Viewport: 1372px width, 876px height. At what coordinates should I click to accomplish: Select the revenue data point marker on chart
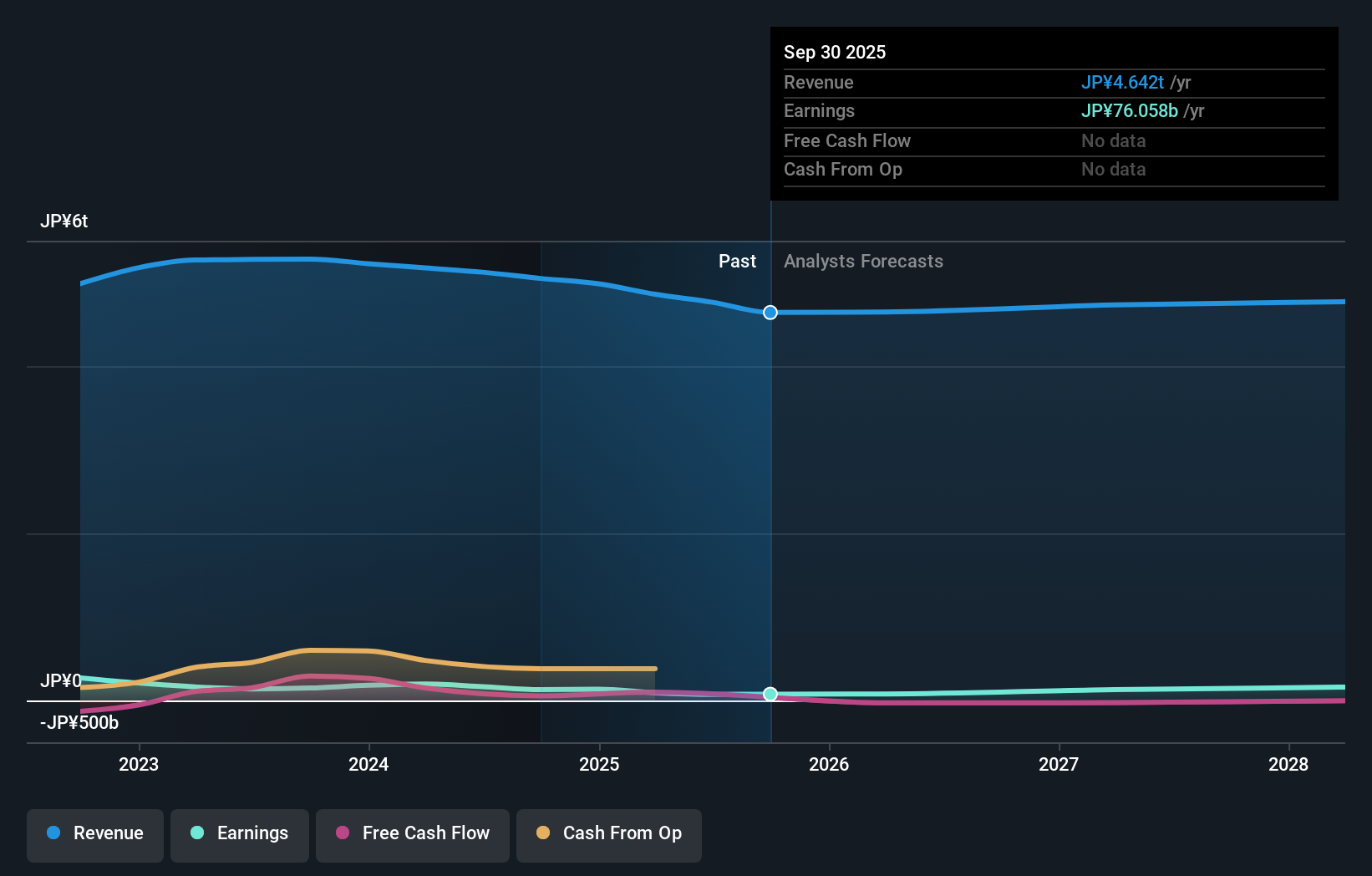tap(770, 312)
